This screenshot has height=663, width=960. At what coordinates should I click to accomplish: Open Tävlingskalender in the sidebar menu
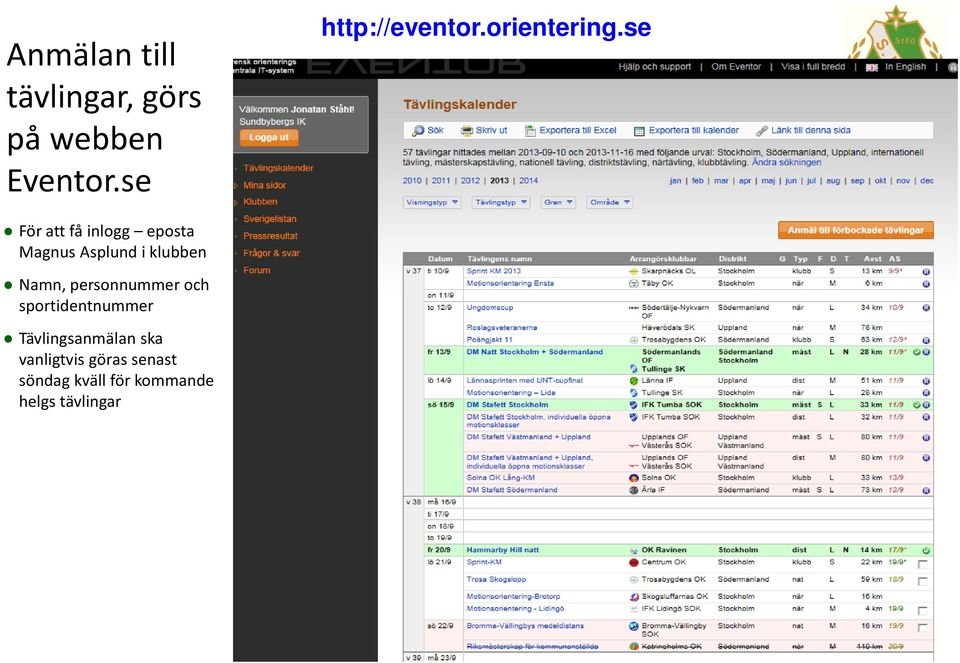coord(278,168)
